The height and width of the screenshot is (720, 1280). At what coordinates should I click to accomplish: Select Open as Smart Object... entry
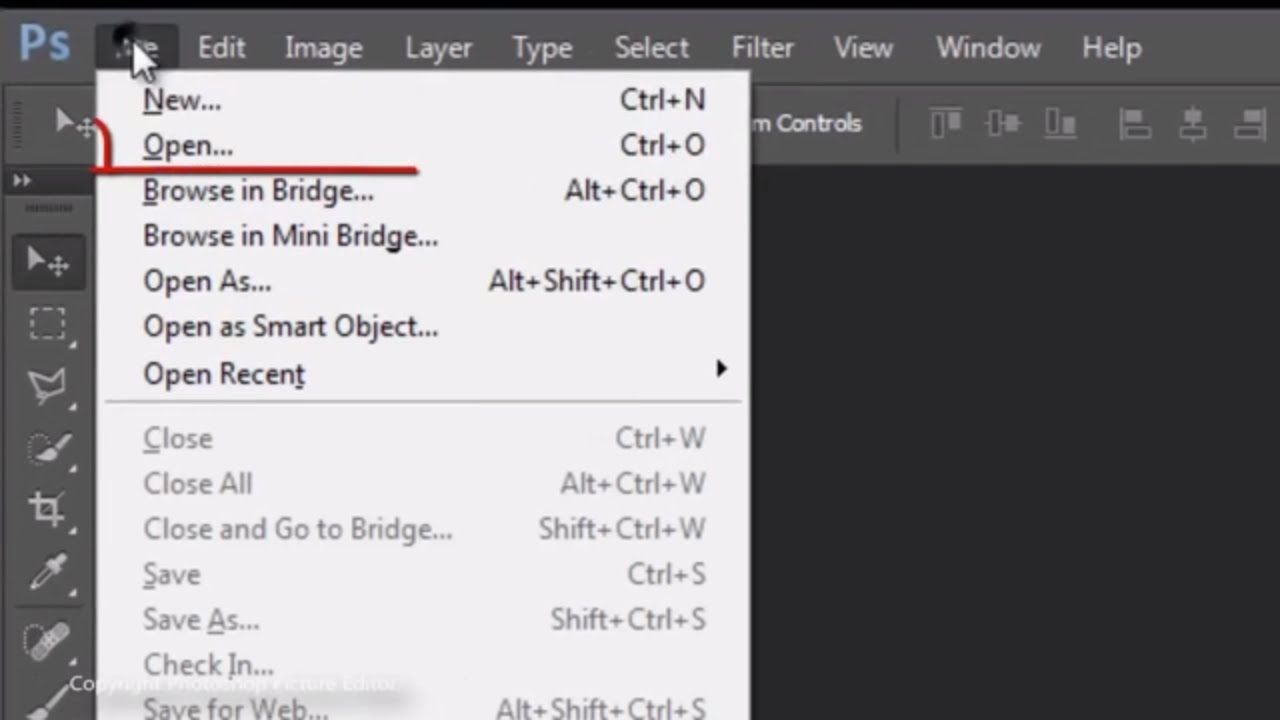pyautogui.click(x=290, y=327)
